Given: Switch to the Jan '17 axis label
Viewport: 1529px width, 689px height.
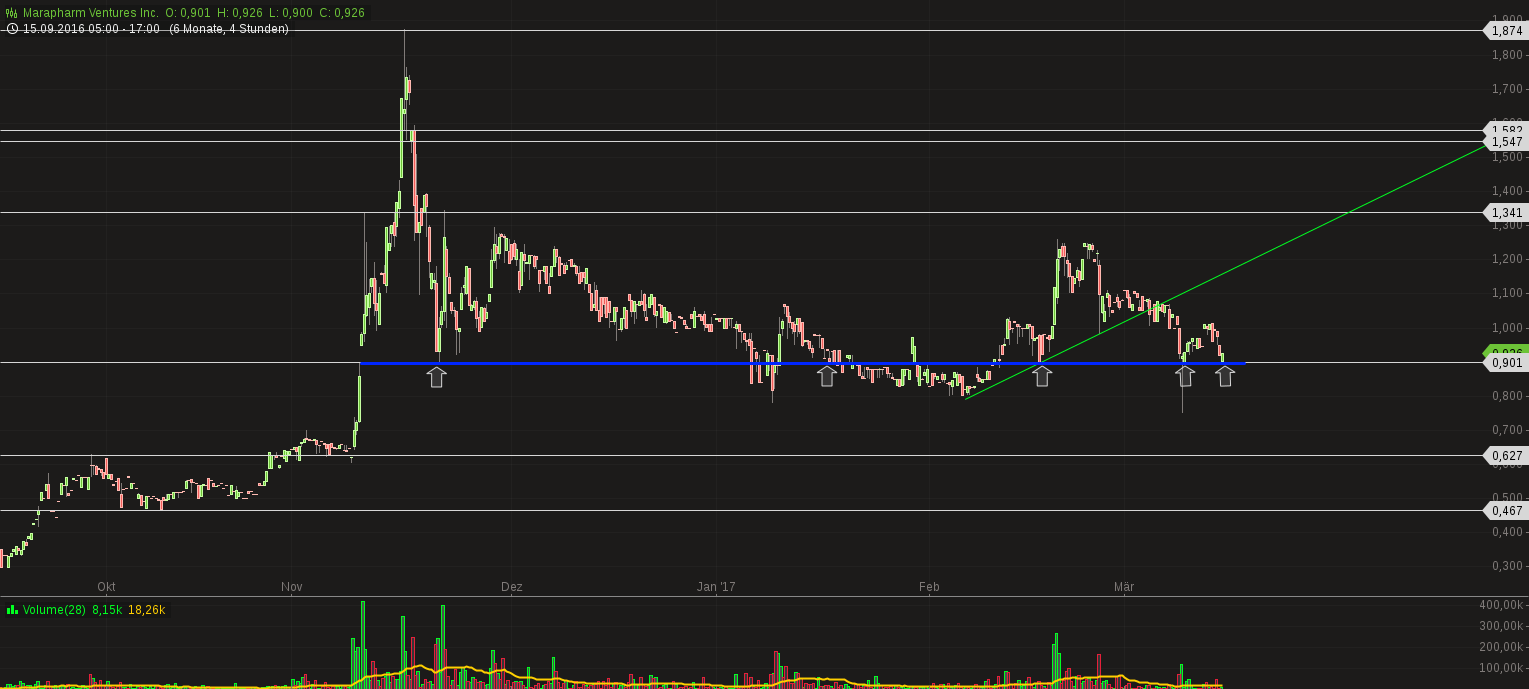Looking at the screenshot, I should (x=717, y=587).
